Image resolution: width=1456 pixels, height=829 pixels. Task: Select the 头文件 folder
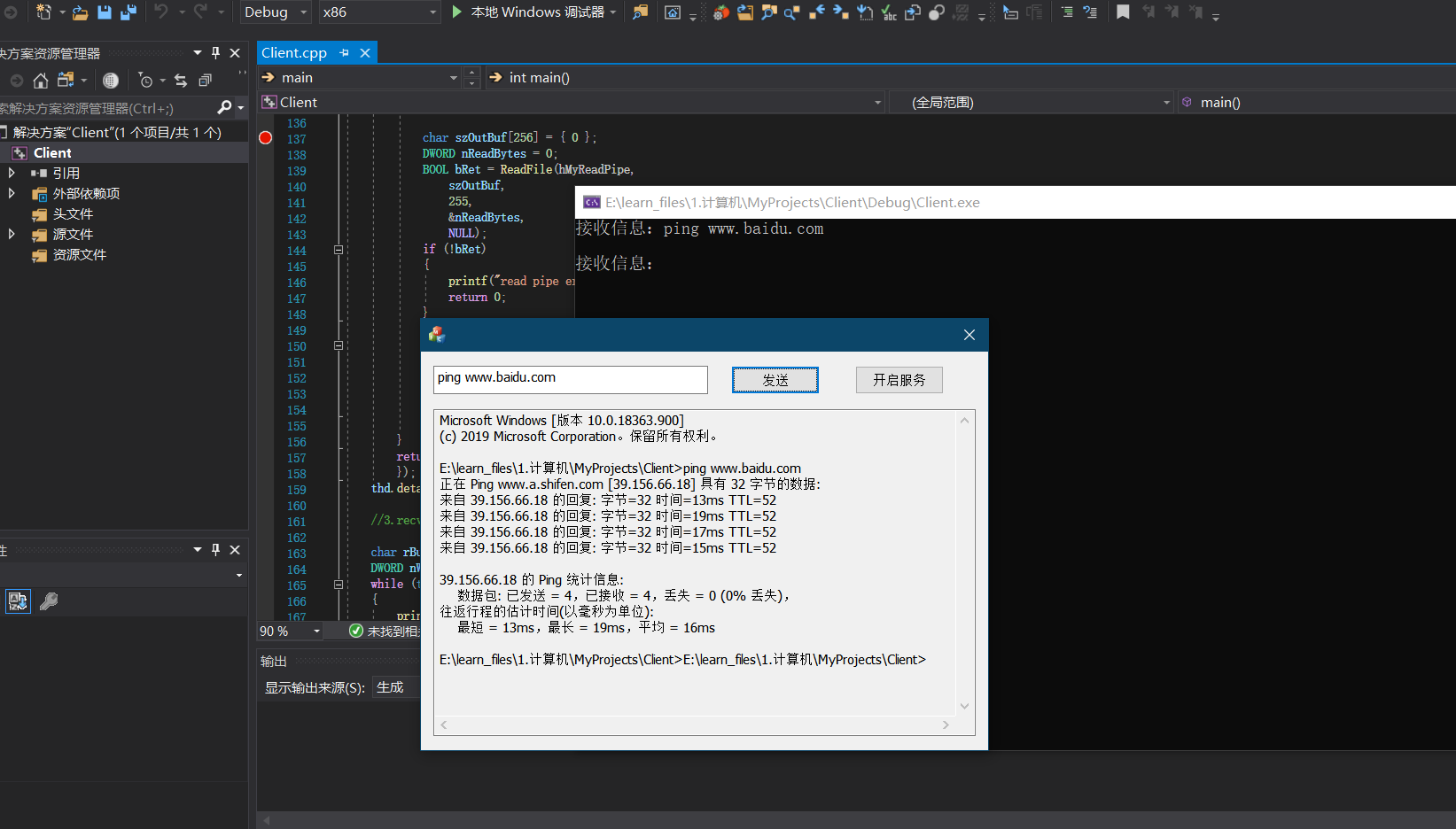point(73,213)
